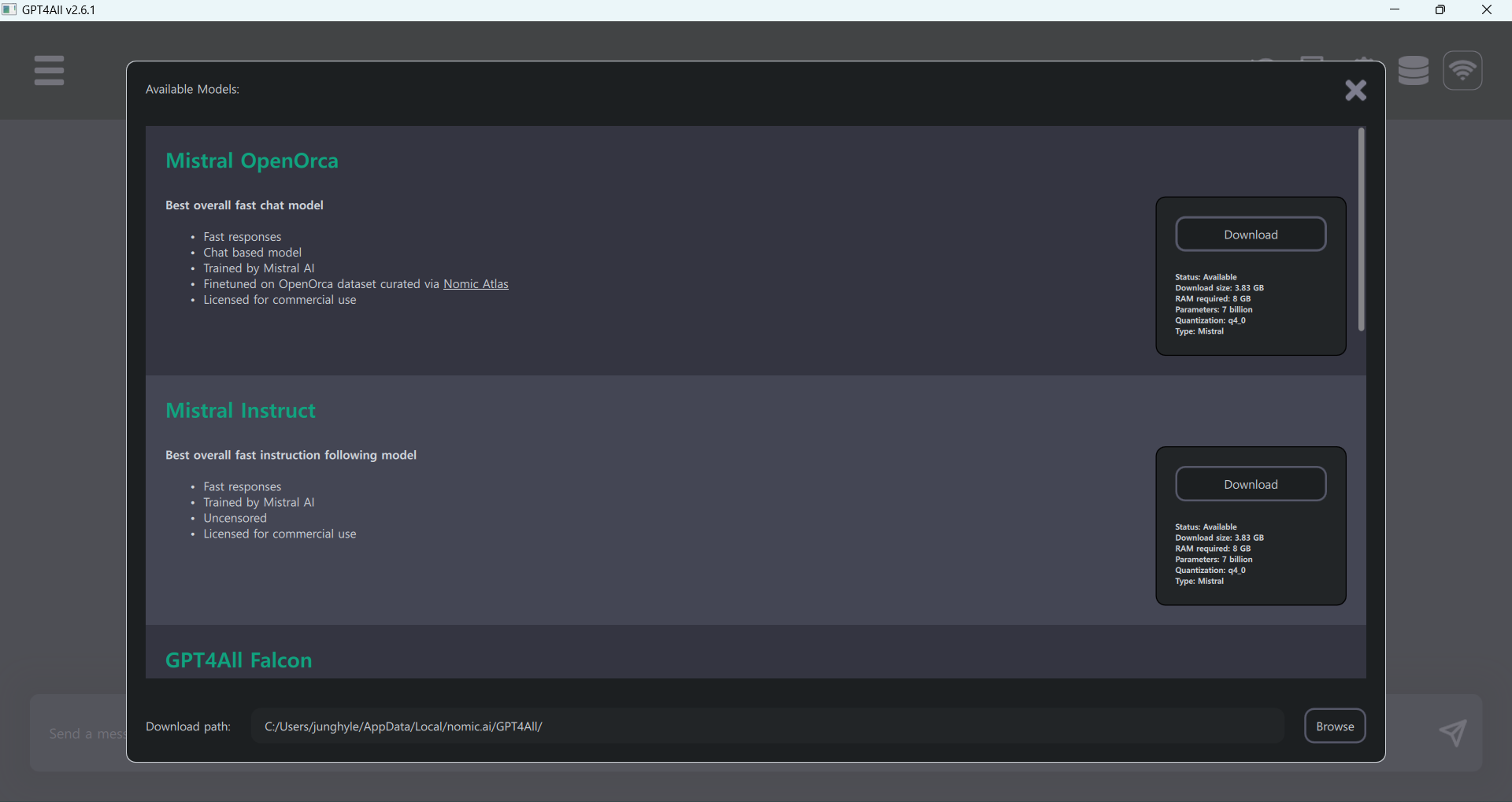Open the hamburger menu in main window
Image resolution: width=1512 pixels, height=802 pixels.
point(49,70)
